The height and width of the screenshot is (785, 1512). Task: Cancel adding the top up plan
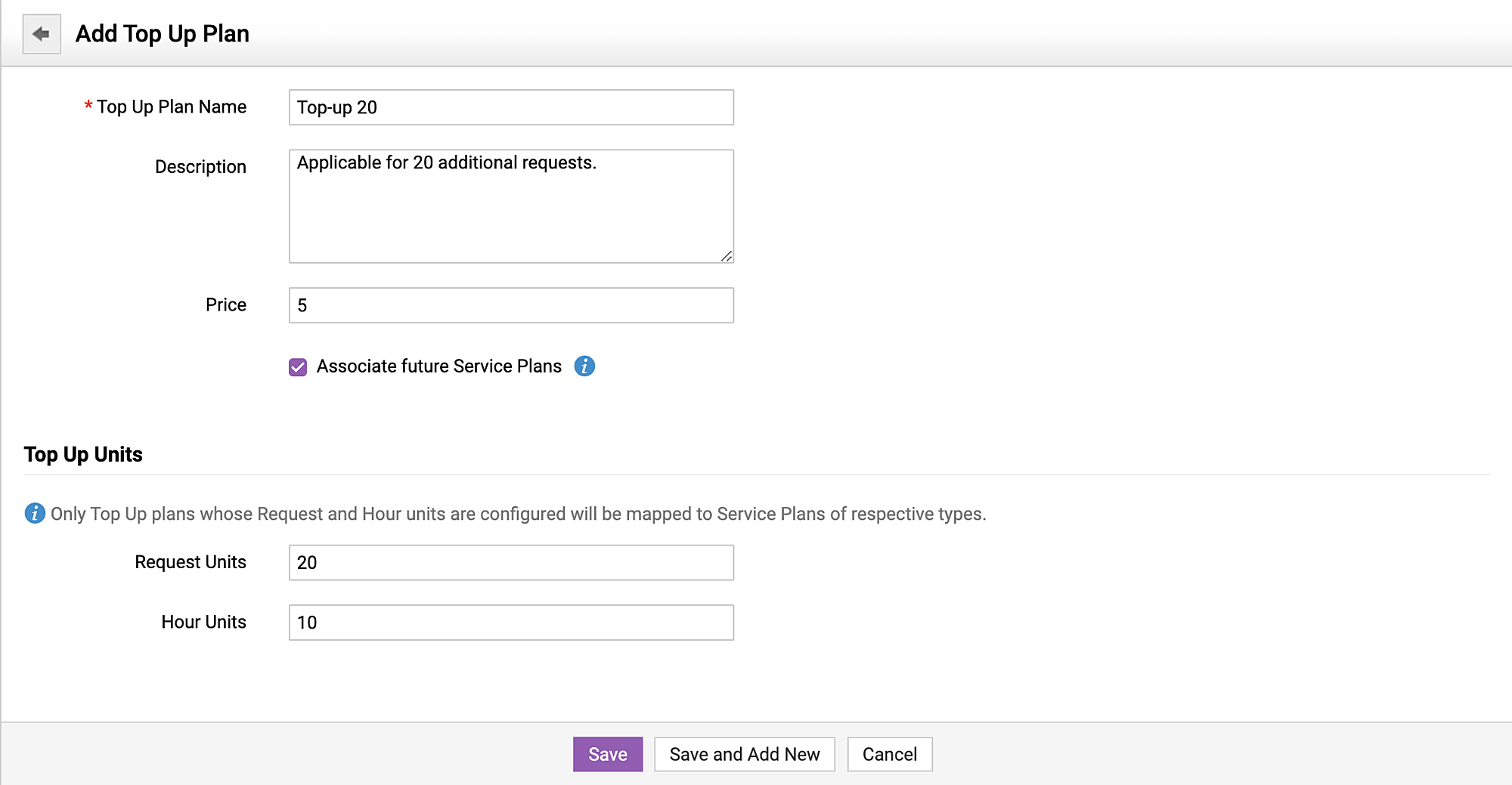click(889, 754)
